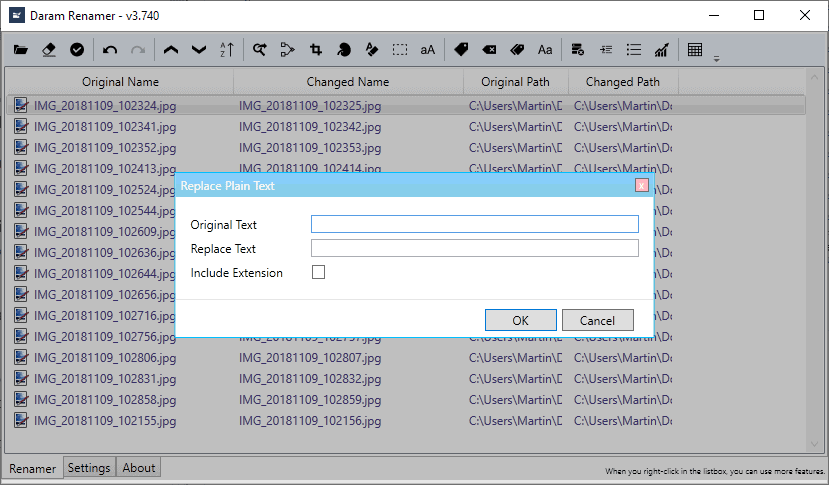Screen dimensions: 829x485
Task: Click the list scrollbar down arrow
Action: coord(814,444)
